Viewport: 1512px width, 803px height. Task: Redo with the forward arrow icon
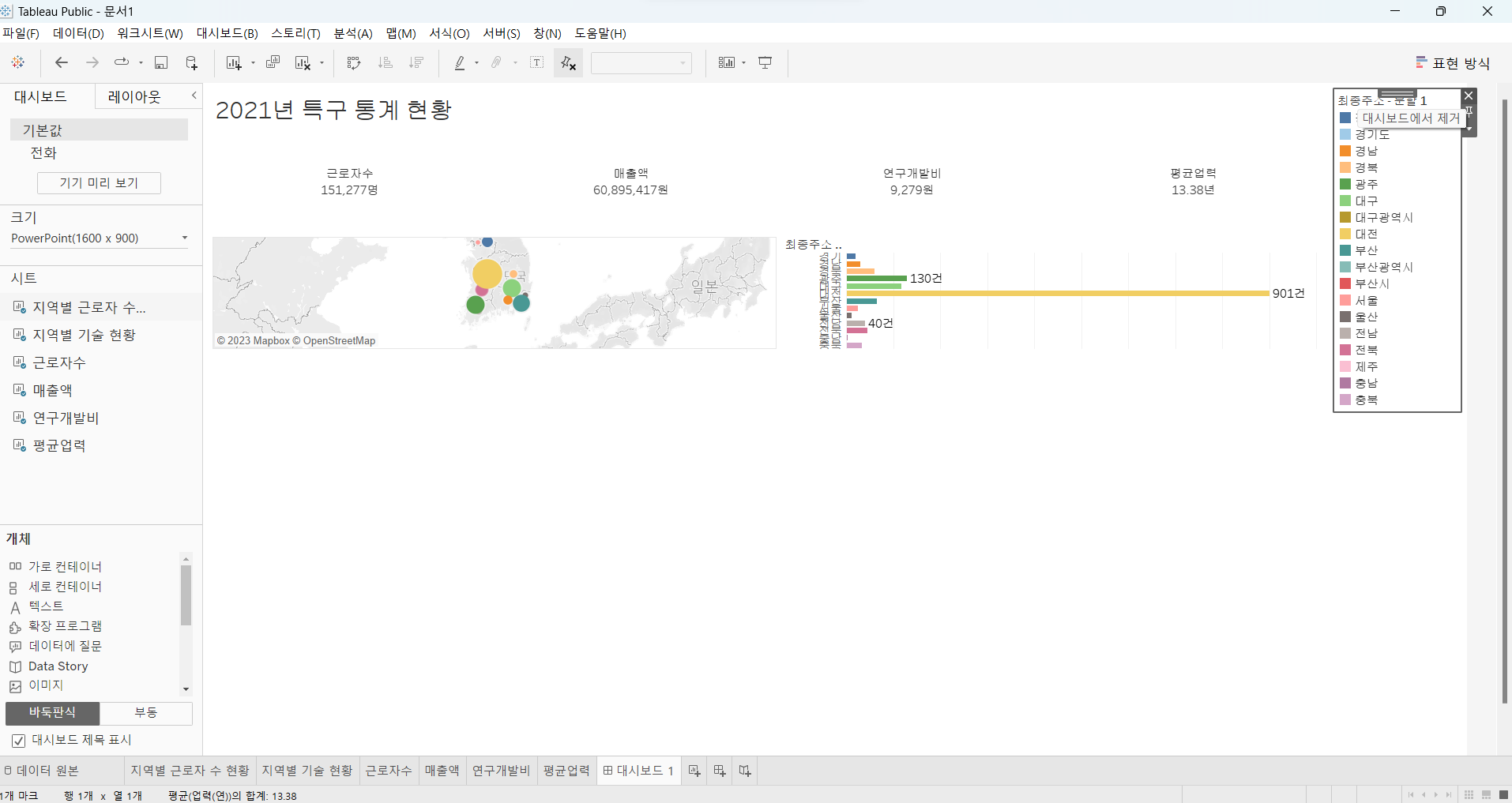click(92, 62)
